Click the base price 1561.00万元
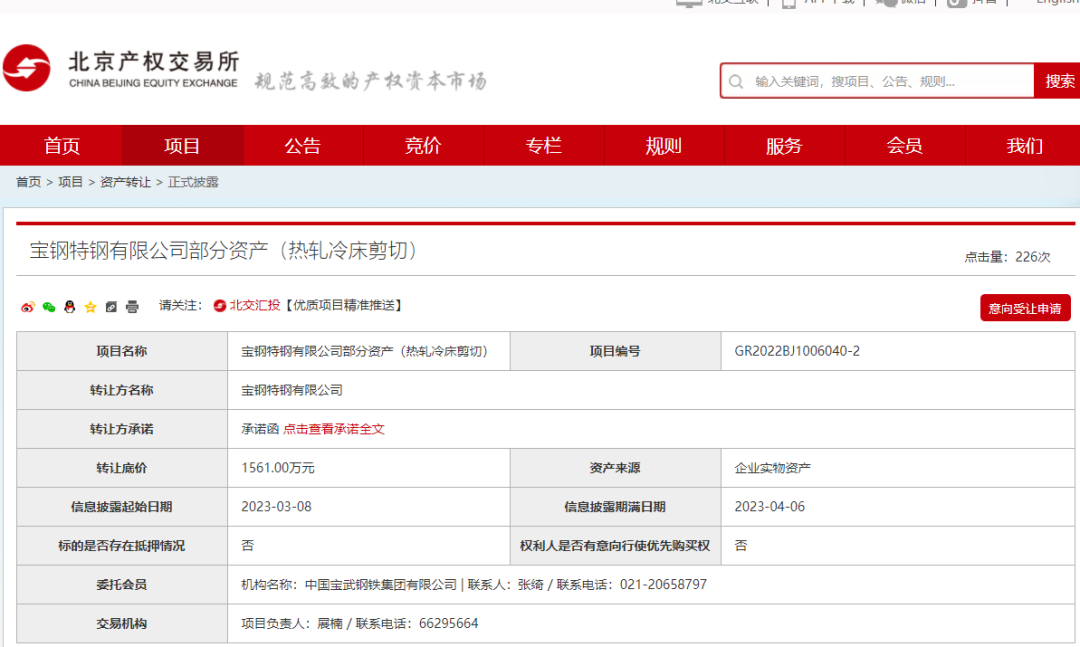1080x647 pixels. pos(278,468)
